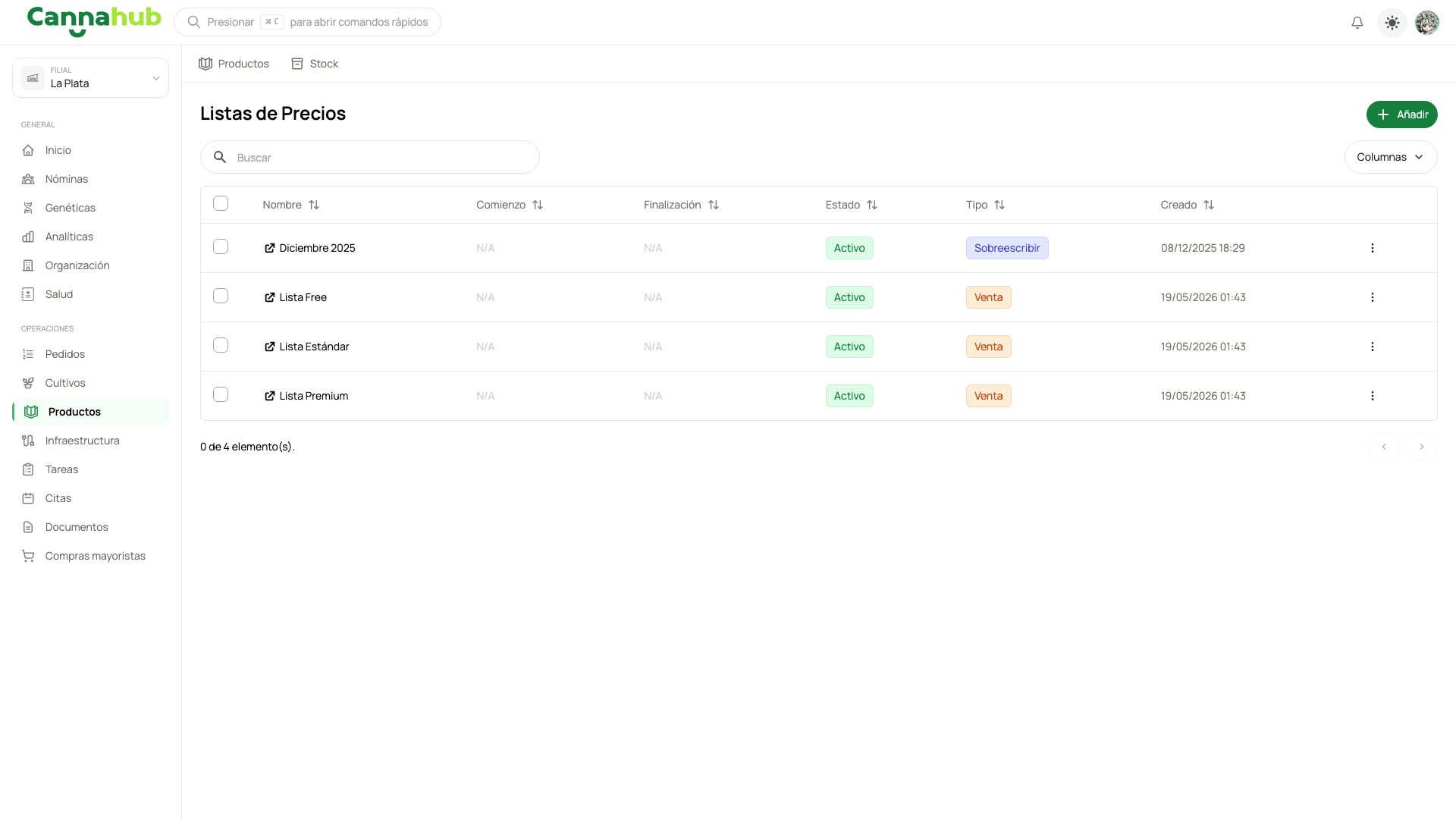Screen dimensions: 1456x819
Task: Go to next page of results
Action: click(1422, 447)
